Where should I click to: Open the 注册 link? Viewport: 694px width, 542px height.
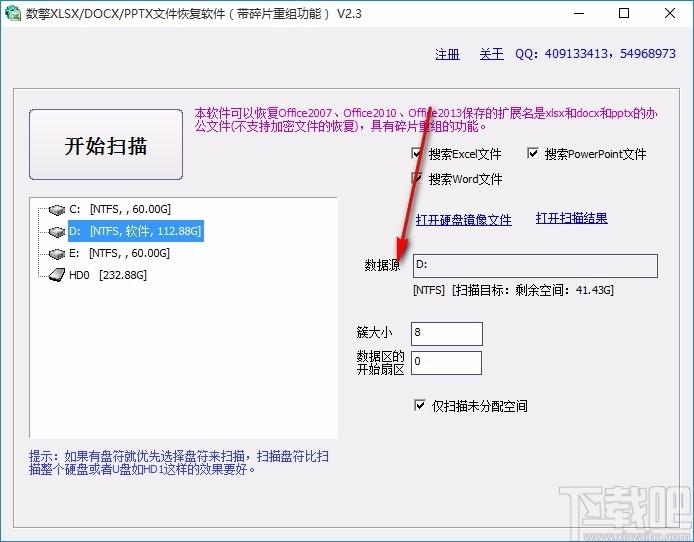pos(447,54)
